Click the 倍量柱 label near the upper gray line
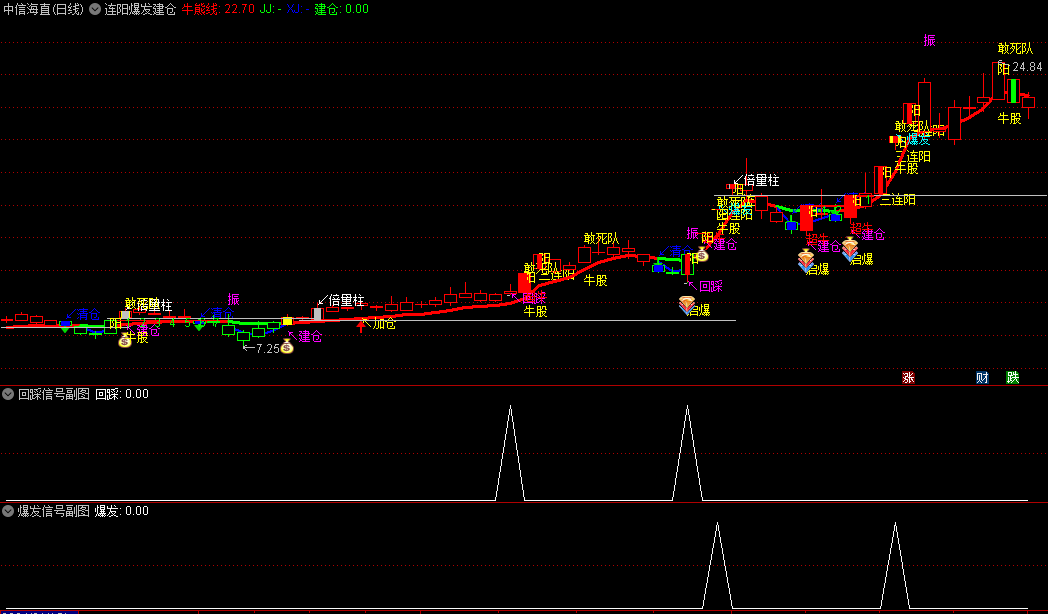This screenshot has height=614, width=1048. coord(761,180)
